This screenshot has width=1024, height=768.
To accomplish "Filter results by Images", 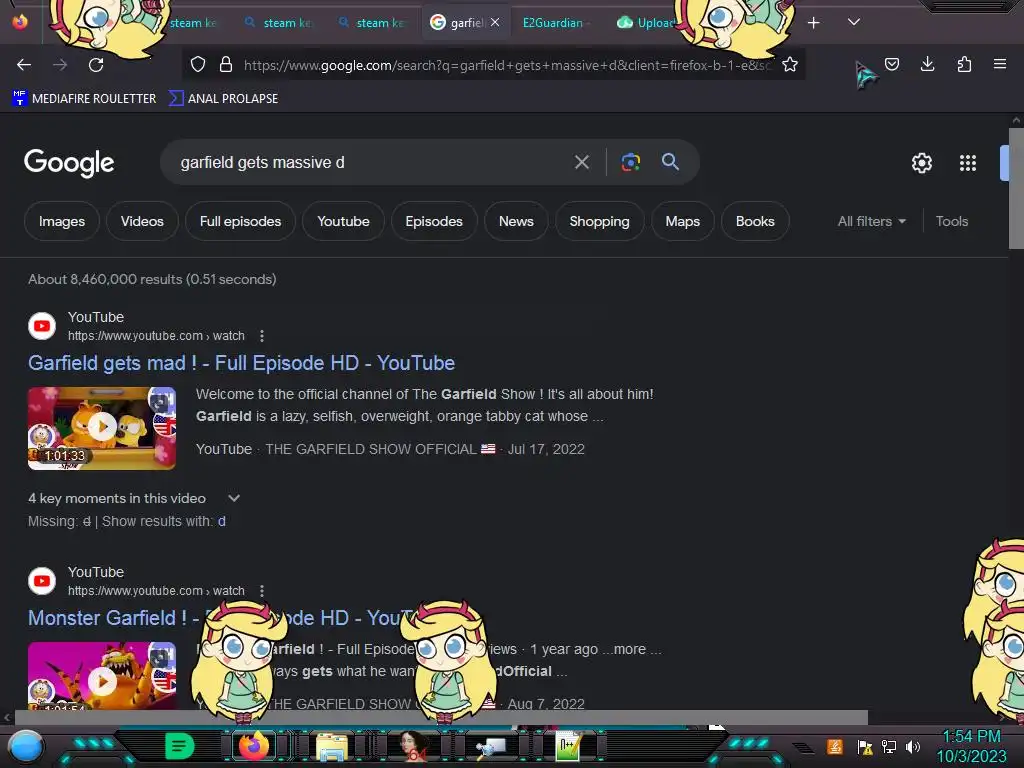I will click(62, 221).
